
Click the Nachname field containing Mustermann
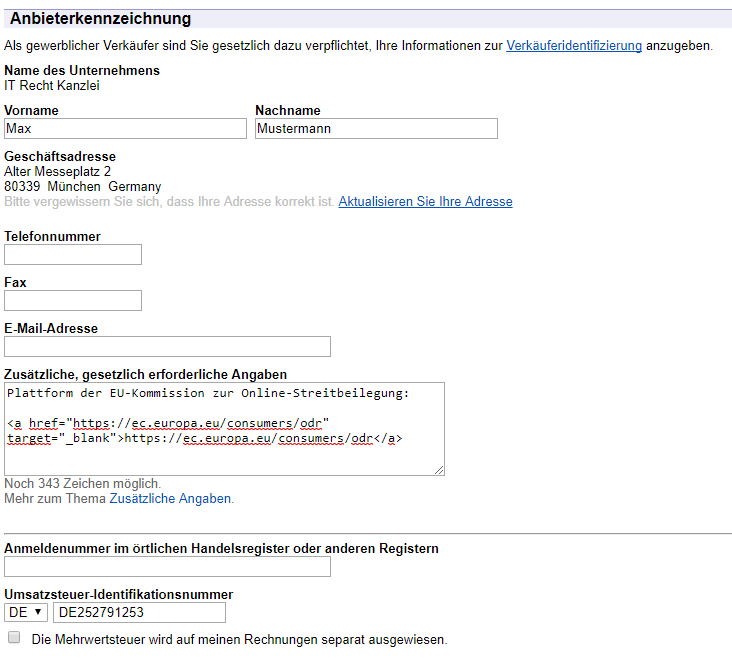pyautogui.click(x=376, y=128)
